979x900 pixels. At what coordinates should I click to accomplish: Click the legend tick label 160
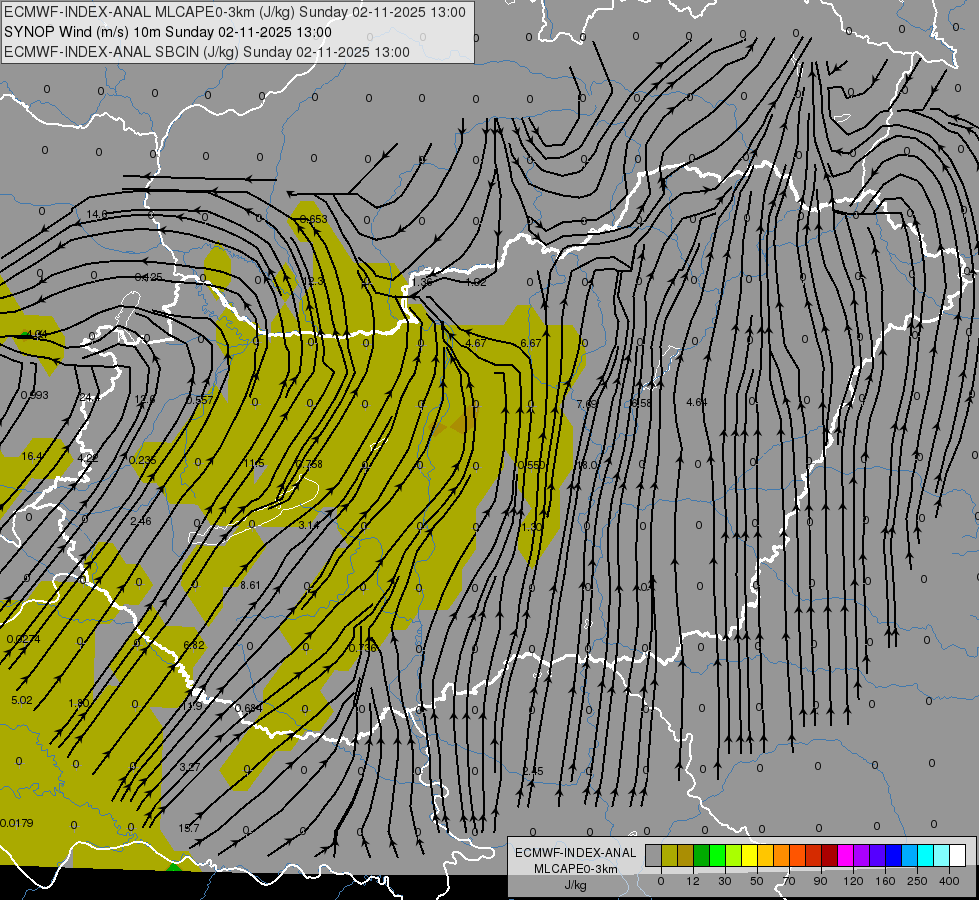tap(885, 881)
